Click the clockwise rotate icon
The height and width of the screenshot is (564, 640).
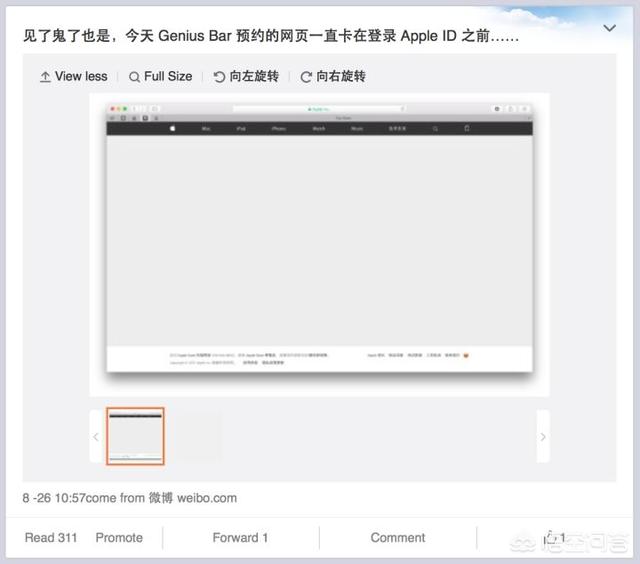click(x=306, y=77)
